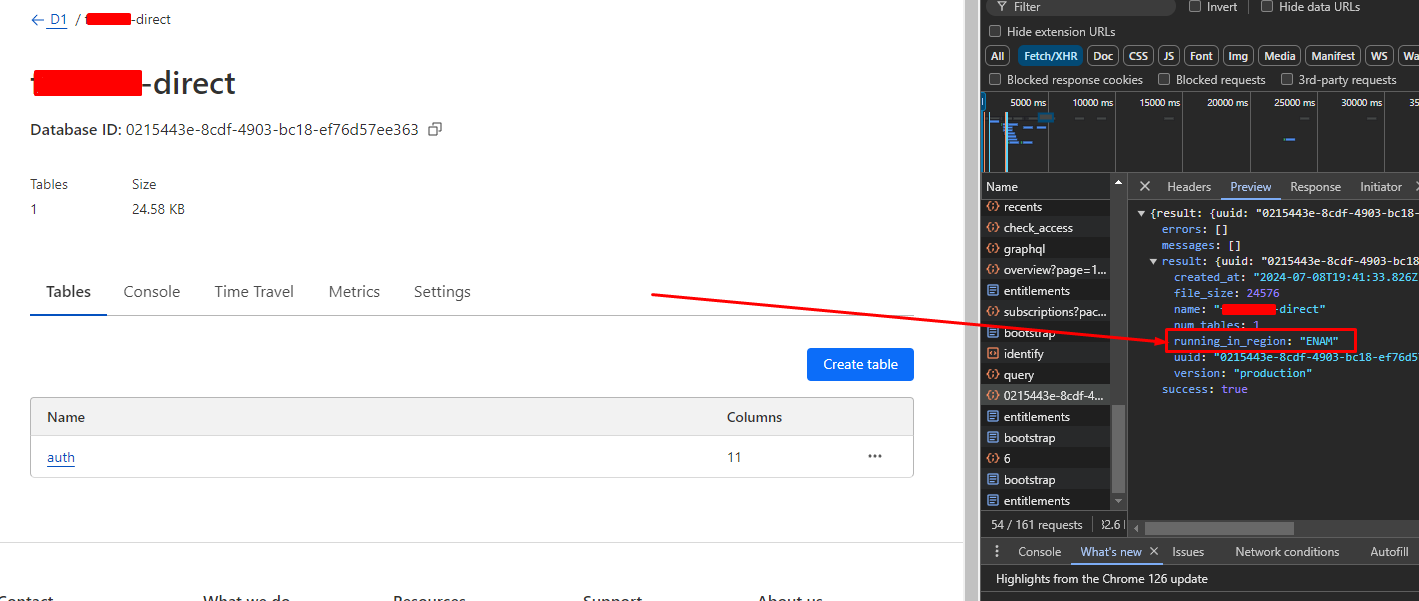Click left arrow of Preview horizontal scrollbar
This screenshot has width=1419, height=601.
1137,528
